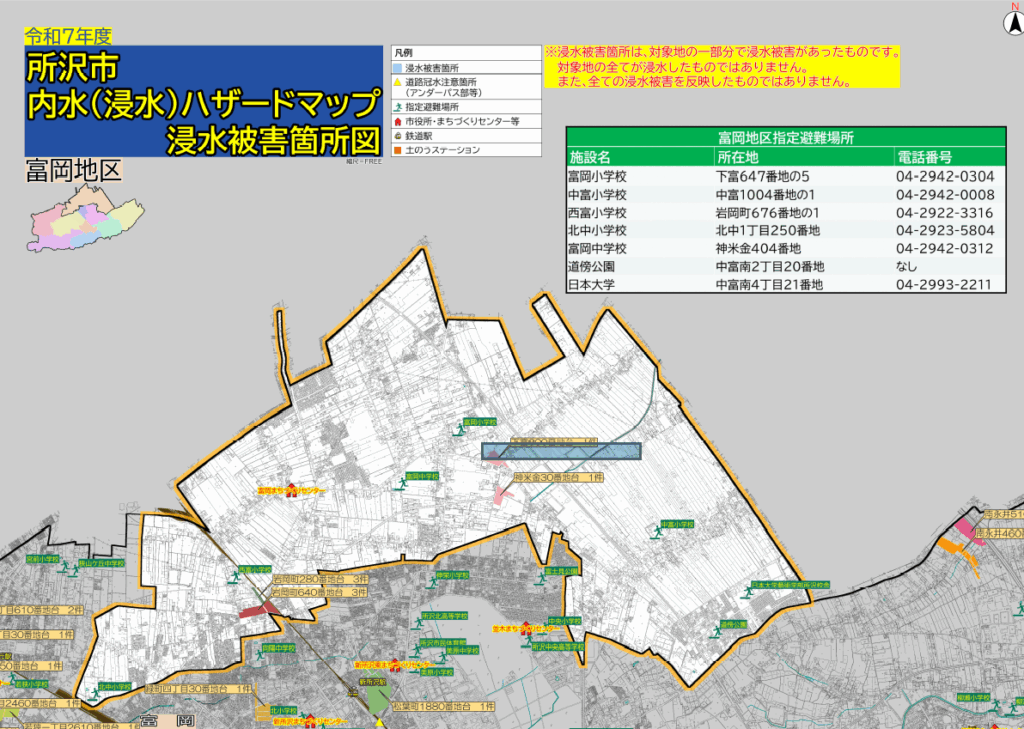The width and height of the screenshot is (1024, 729).
Task: Click the 岩岡町280番地台 3件 label
Action: click(x=318, y=579)
